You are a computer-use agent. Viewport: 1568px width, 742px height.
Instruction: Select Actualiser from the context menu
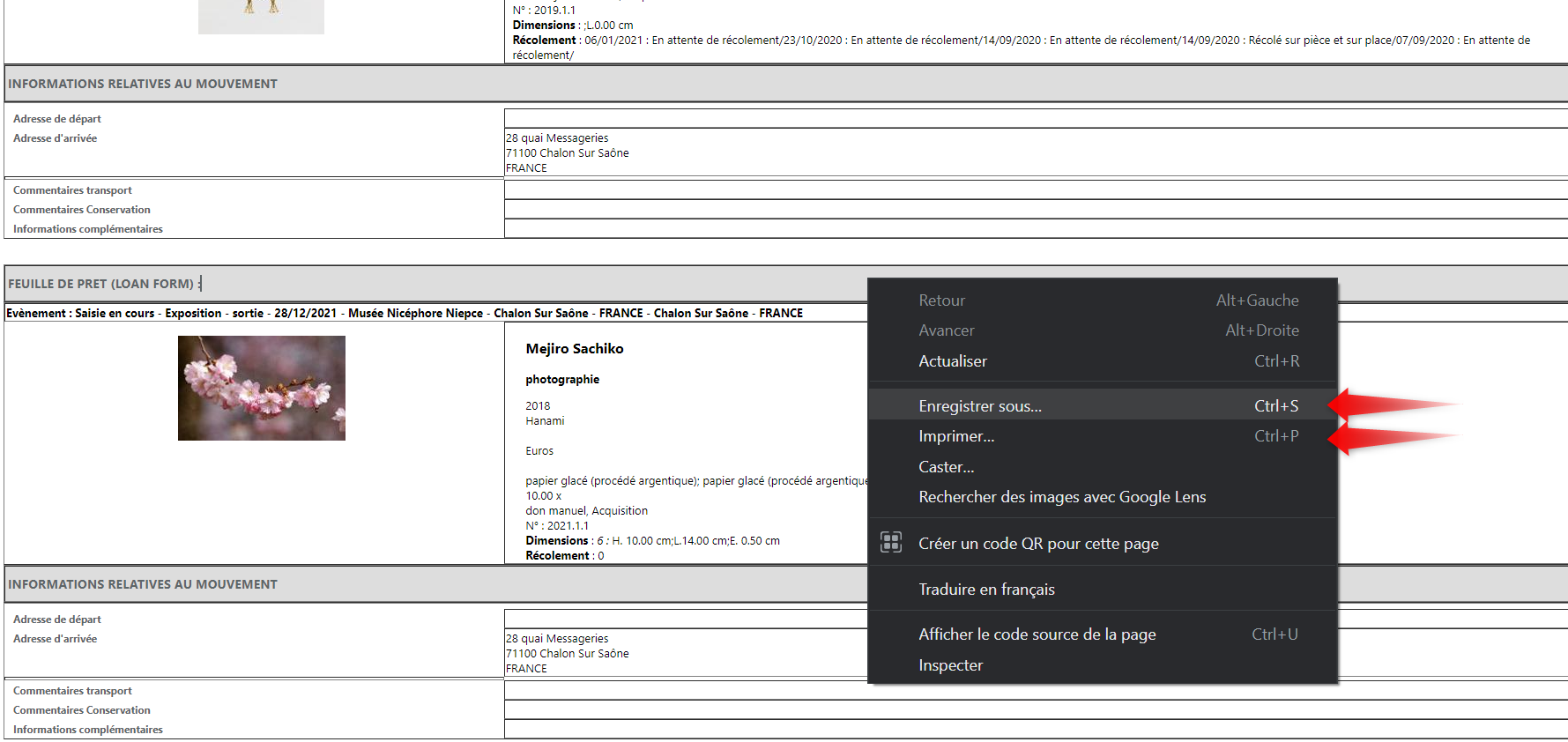952,361
